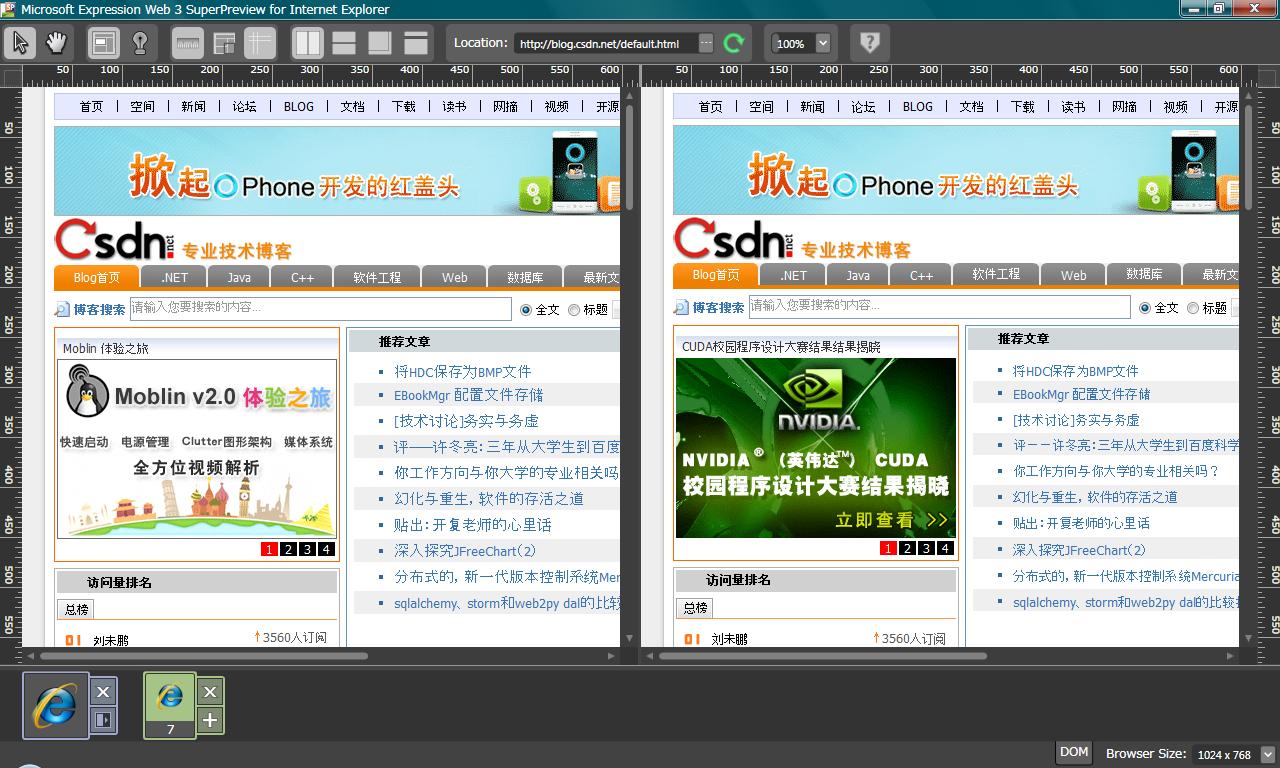This screenshot has width=1280, height=768.
Task: Click EBookMgr 配置文件存储 link in right pane
Action: [x=1081, y=394]
